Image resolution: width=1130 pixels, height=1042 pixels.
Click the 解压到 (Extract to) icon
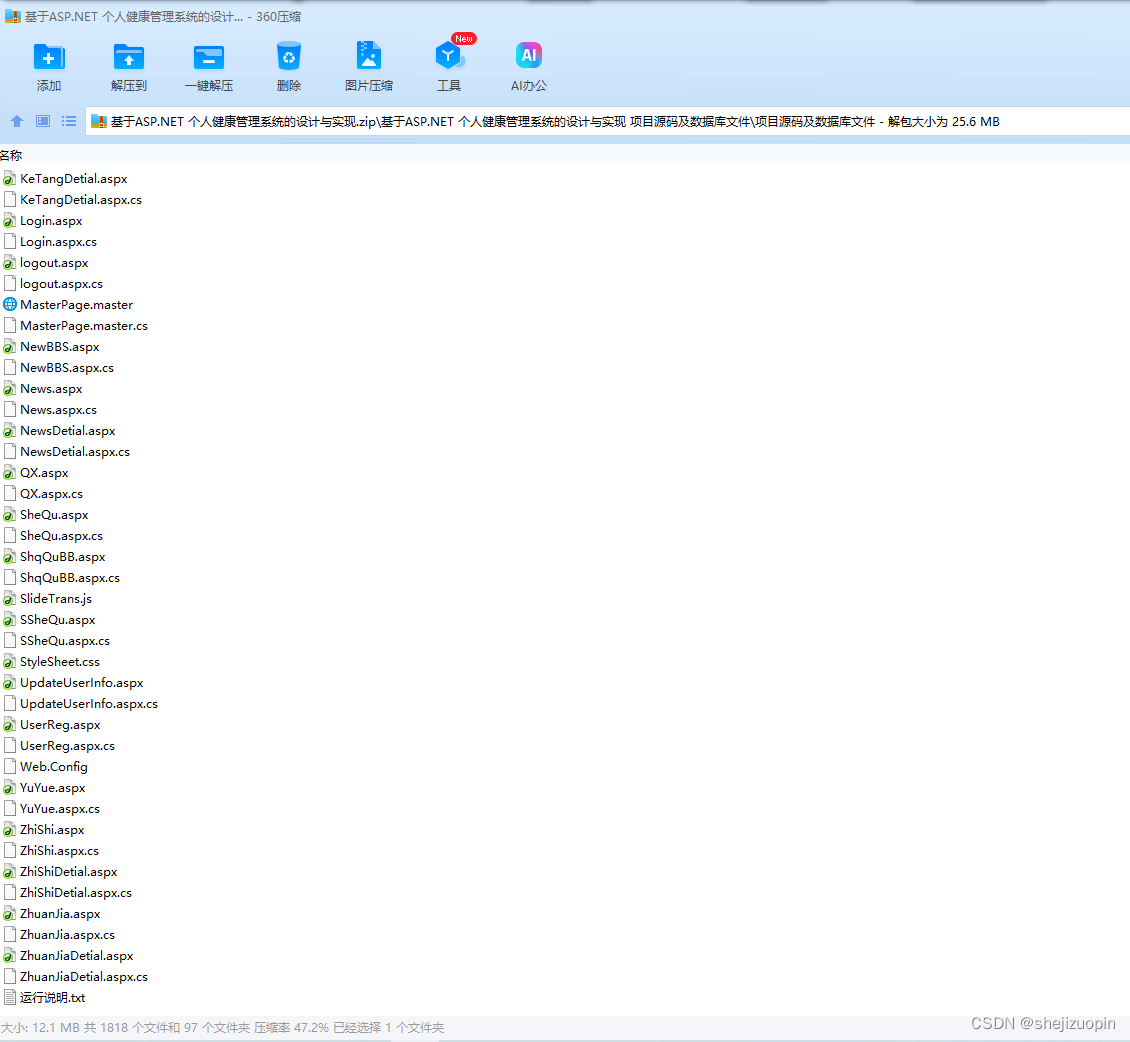129,57
